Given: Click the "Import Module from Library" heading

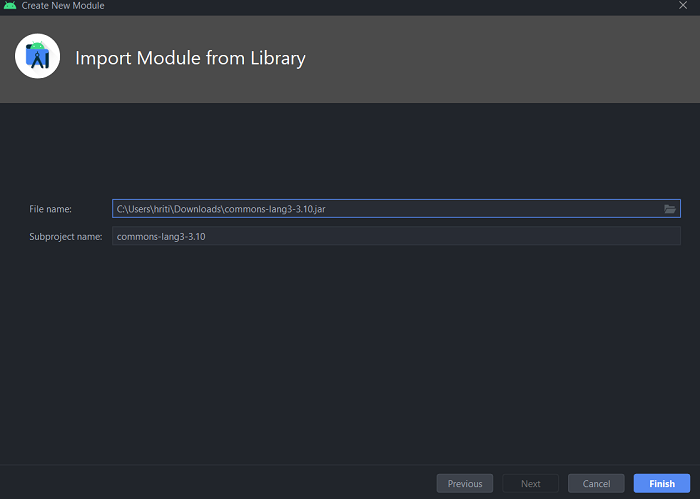Looking at the screenshot, I should pos(190,58).
